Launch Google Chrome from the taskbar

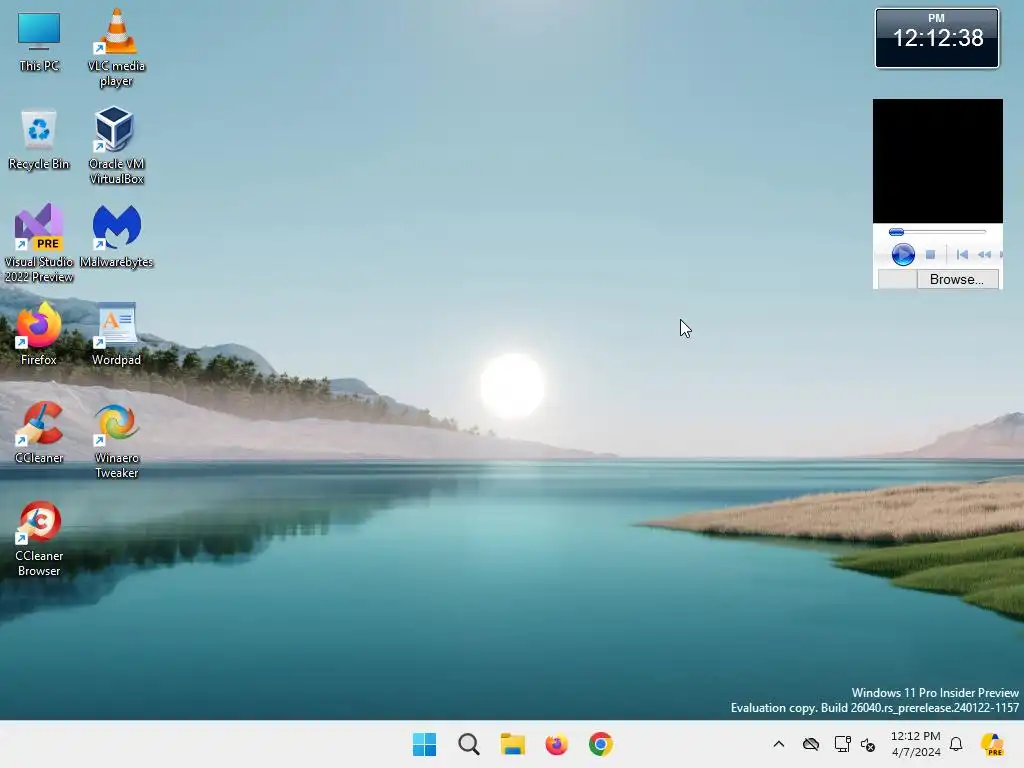(601, 744)
